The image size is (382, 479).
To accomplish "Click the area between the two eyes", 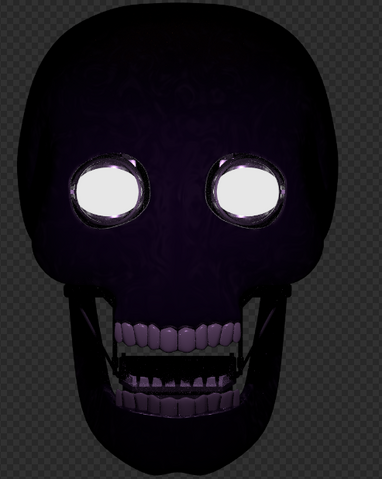I will (x=178, y=192).
